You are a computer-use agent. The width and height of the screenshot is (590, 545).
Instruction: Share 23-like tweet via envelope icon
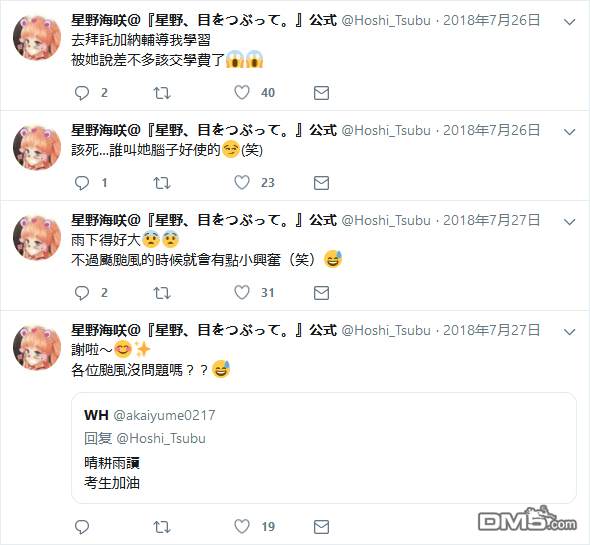[x=321, y=183]
